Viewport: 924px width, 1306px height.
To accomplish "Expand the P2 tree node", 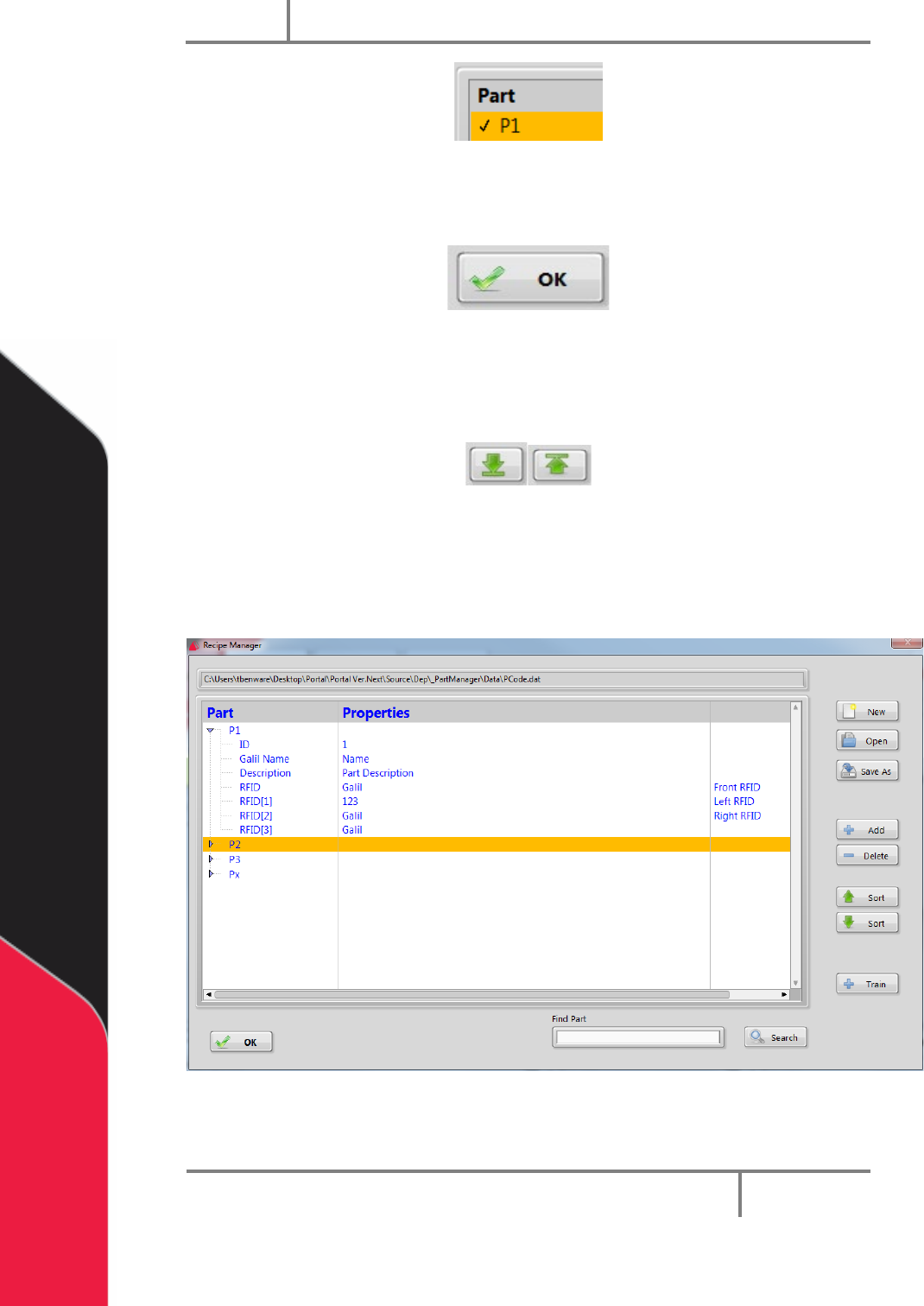I will pyautogui.click(x=210, y=845).
